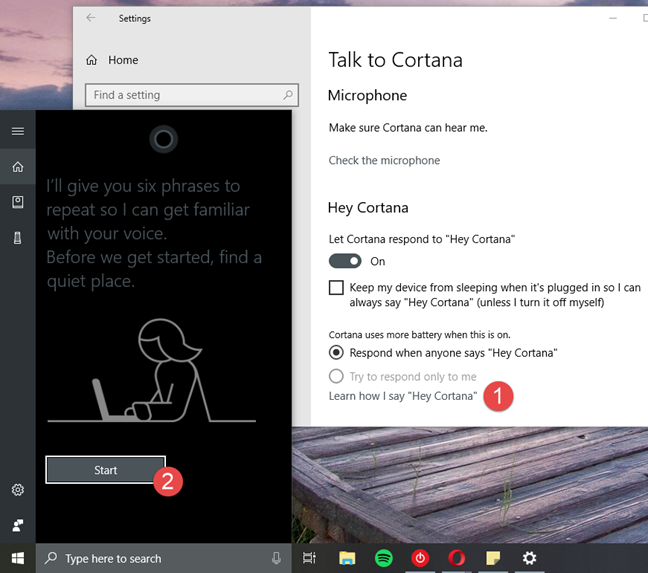Open the Cortana hamburger menu
648x573 pixels.
pos(17,131)
